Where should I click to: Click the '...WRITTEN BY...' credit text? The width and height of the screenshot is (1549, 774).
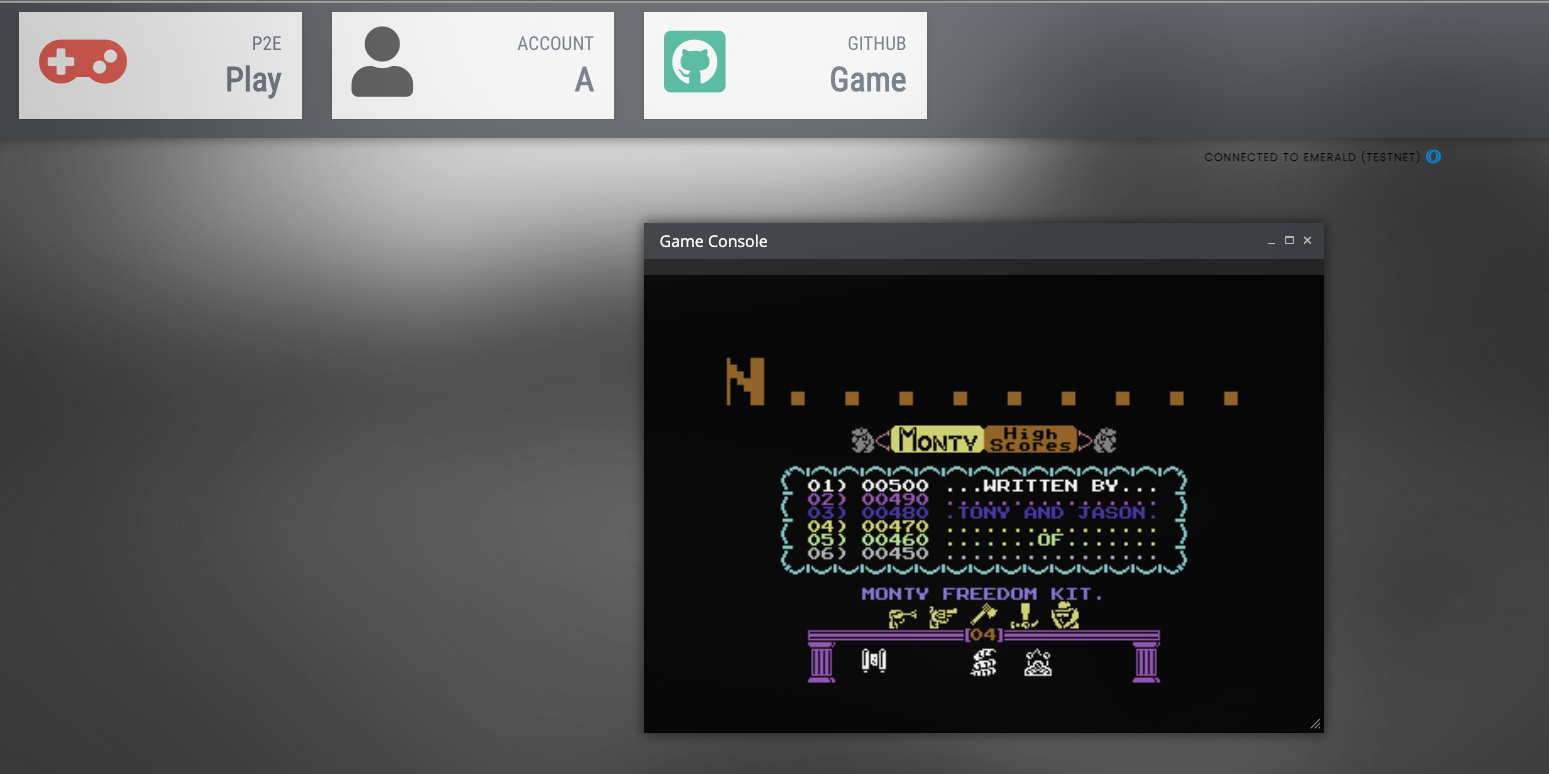pyautogui.click(x=1052, y=486)
